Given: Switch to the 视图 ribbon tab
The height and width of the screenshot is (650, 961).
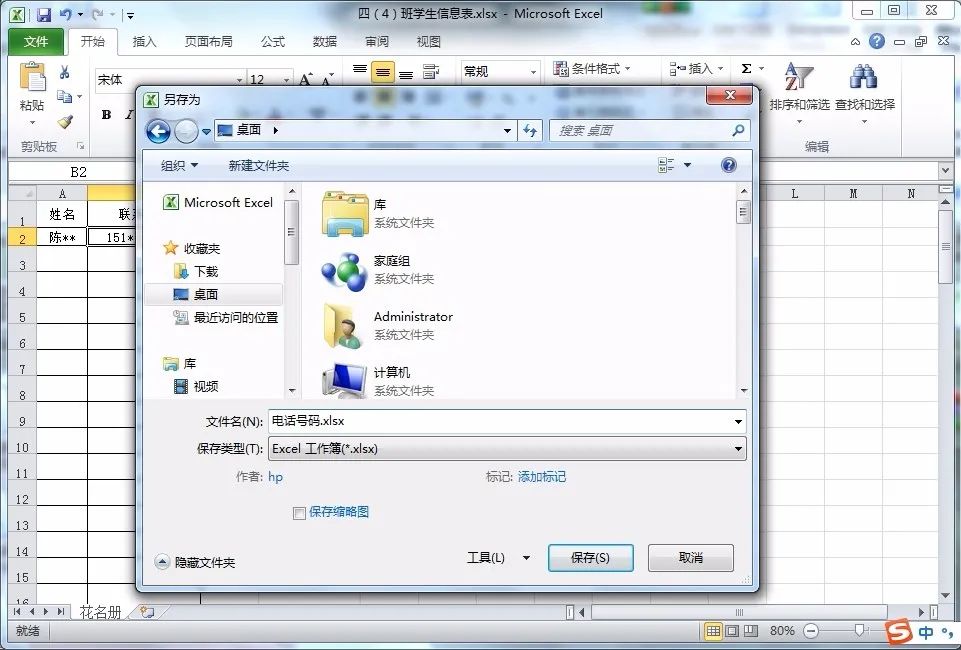Looking at the screenshot, I should pyautogui.click(x=428, y=41).
